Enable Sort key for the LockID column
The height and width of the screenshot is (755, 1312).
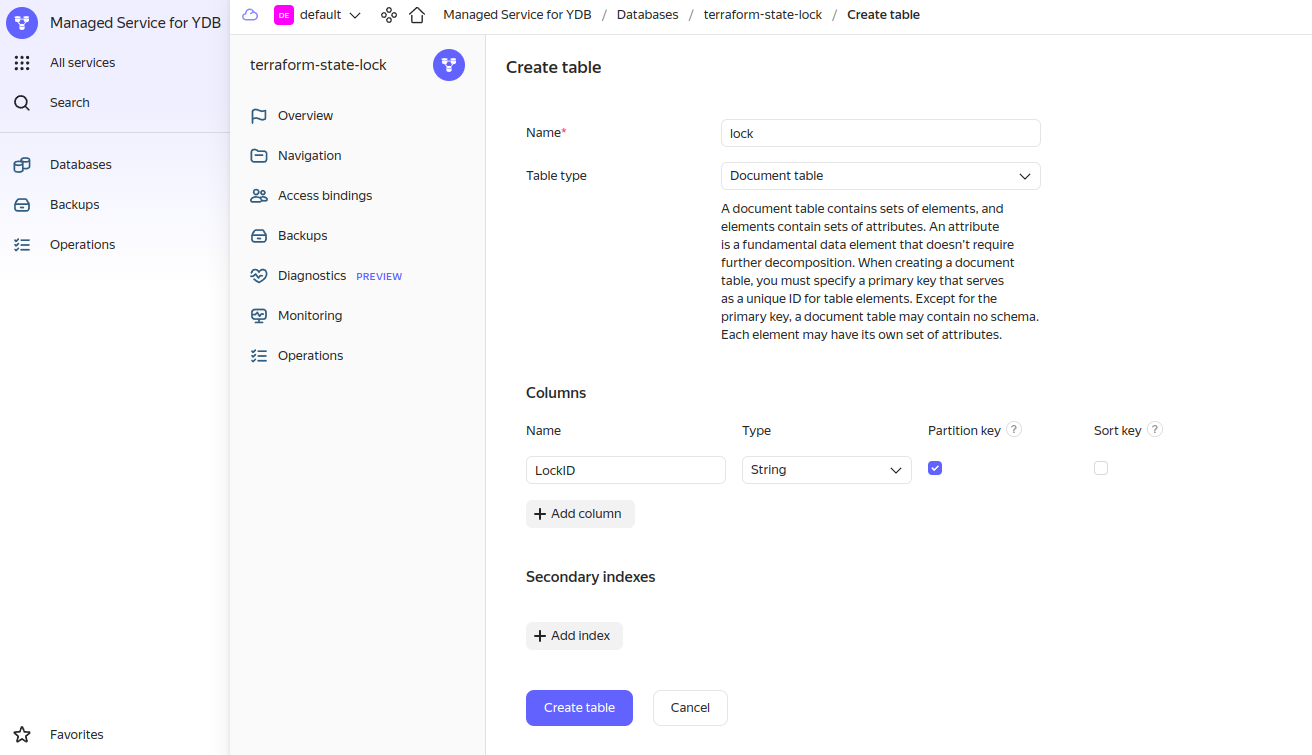coord(1101,467)
